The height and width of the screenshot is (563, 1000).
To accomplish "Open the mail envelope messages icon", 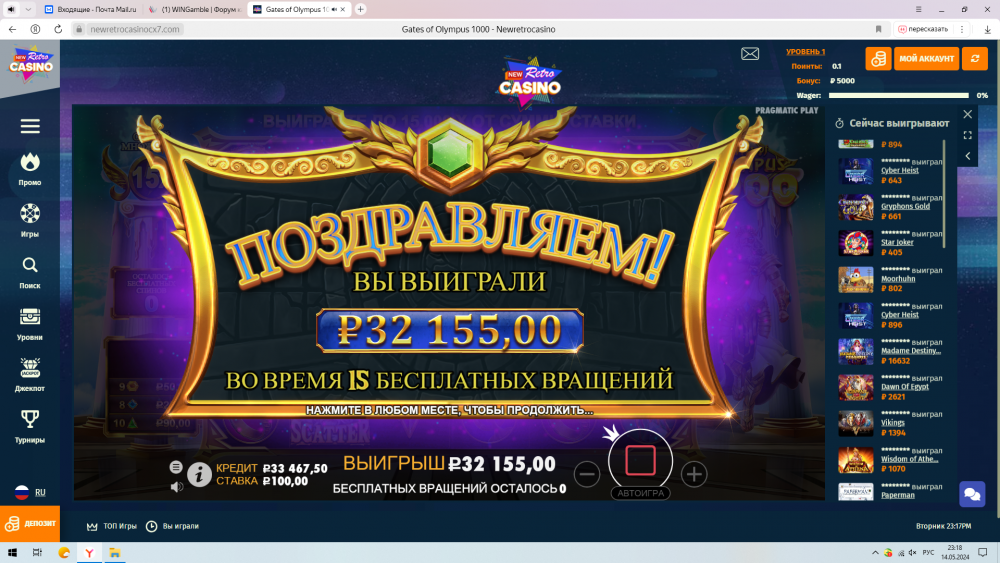I will coord(750,54).
